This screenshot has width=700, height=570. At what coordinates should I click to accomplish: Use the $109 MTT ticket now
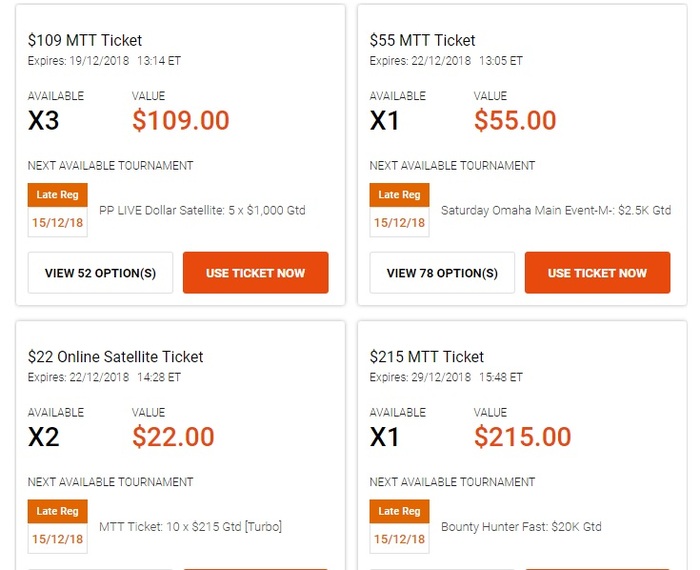click(x=255, y=273)
